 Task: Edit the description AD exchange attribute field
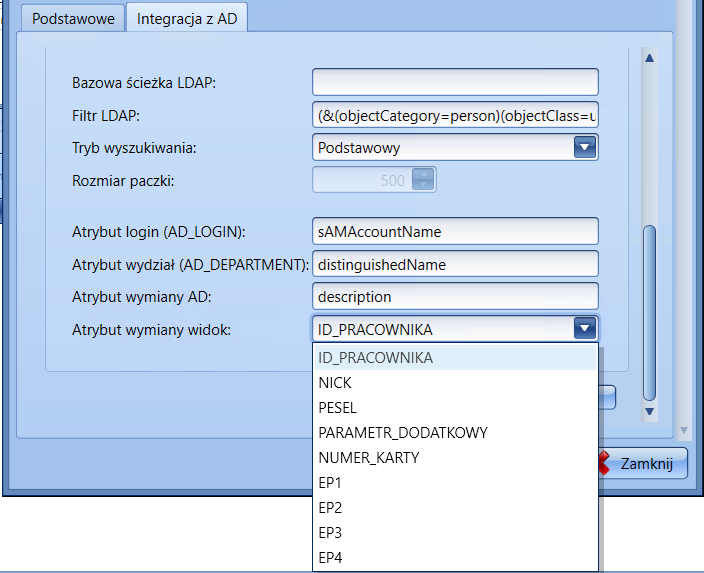455,296
